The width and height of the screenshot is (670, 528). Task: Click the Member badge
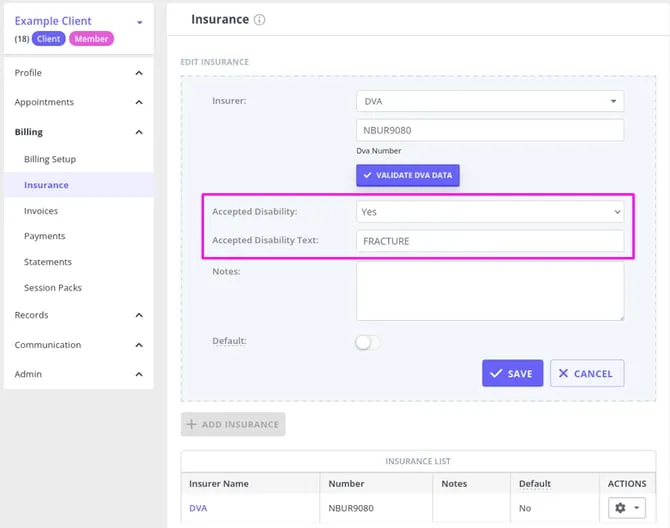point(91,39)
